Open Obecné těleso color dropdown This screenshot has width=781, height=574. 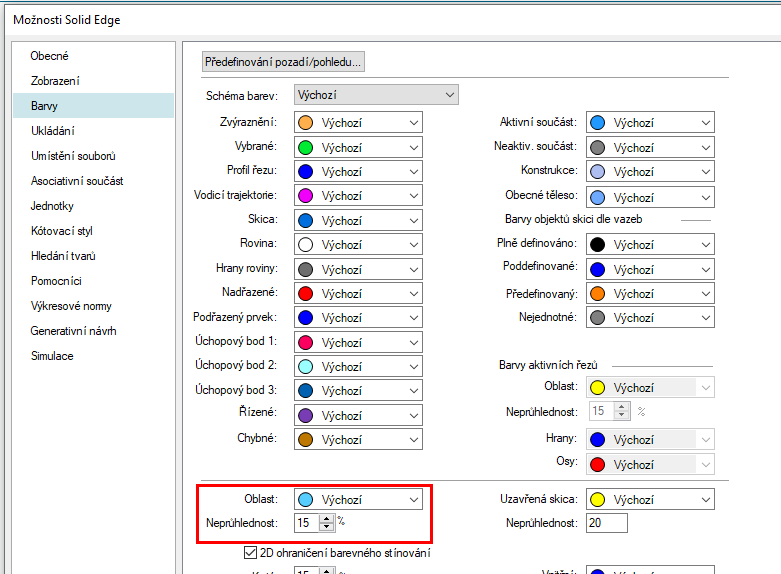point(650,197)
